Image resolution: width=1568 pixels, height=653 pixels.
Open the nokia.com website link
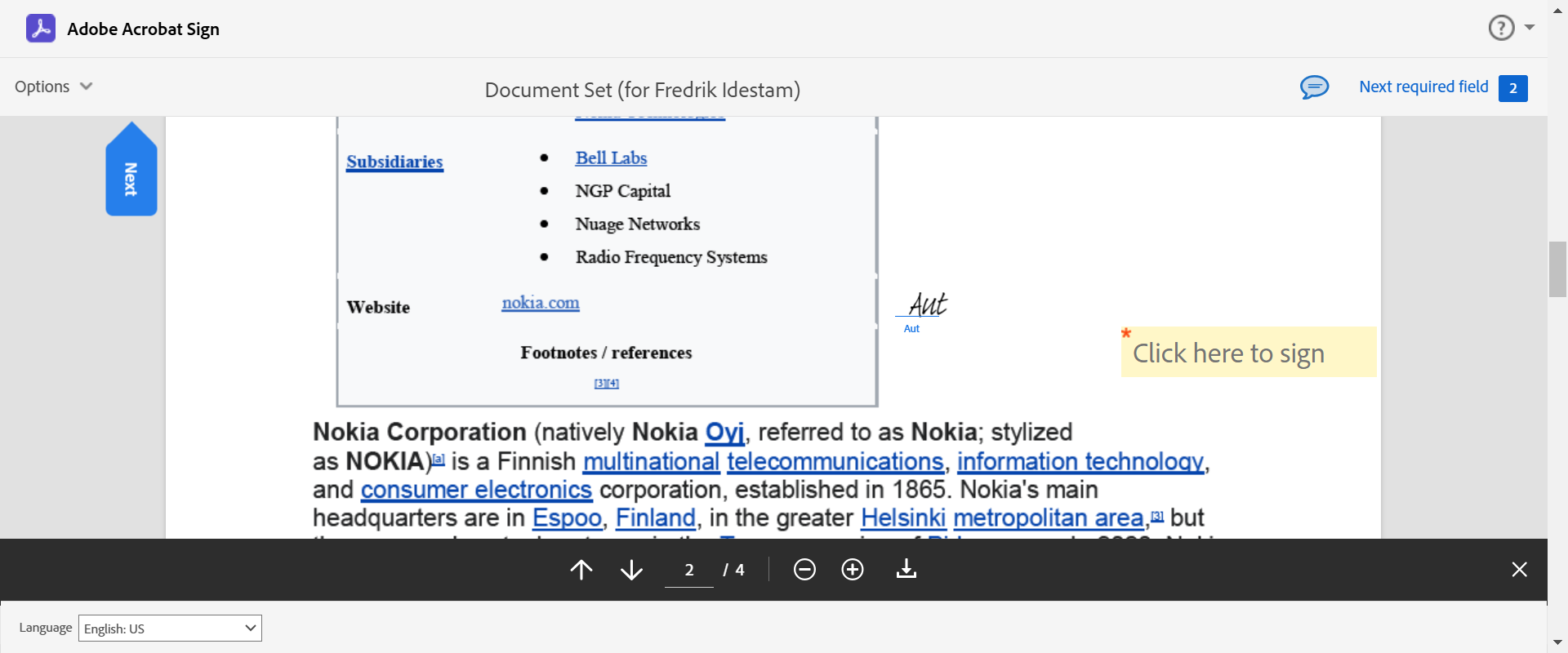tap(540, 303)
